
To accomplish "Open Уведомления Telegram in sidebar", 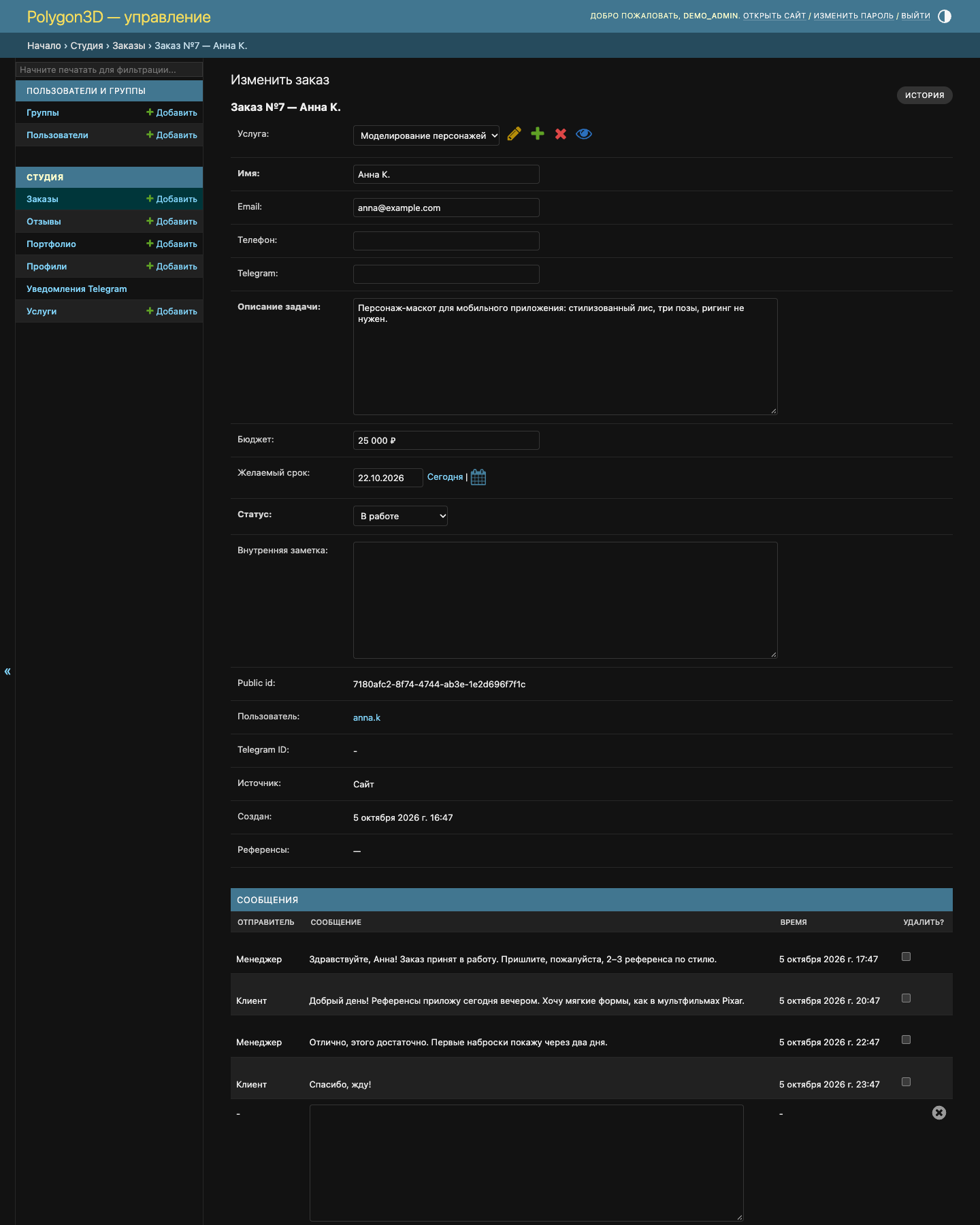I will click(77, 289).
